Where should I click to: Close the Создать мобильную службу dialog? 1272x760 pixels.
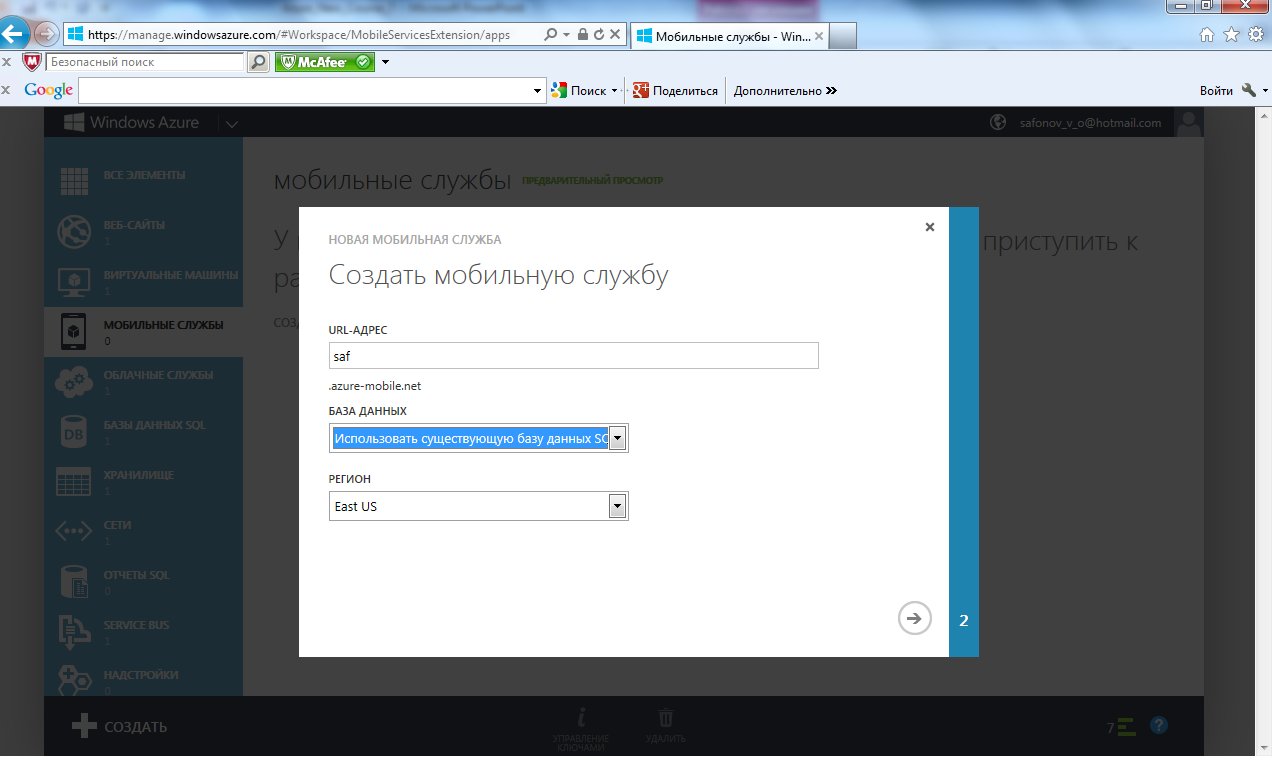pyautogui.click(x=930, y=227)
